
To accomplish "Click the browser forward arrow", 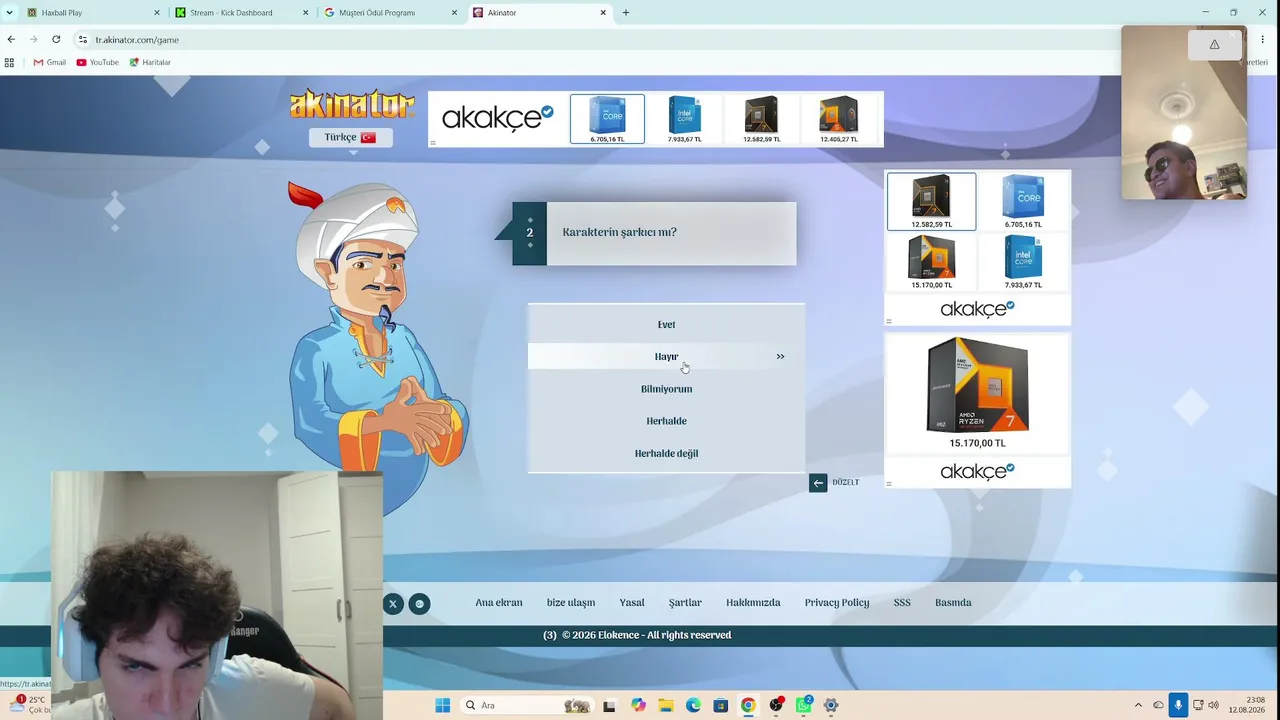I will tap(33, 39).
